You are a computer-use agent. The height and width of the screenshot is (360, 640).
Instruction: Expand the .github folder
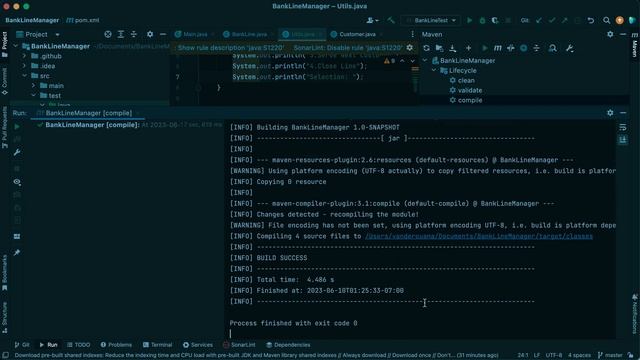pos(24,56)
